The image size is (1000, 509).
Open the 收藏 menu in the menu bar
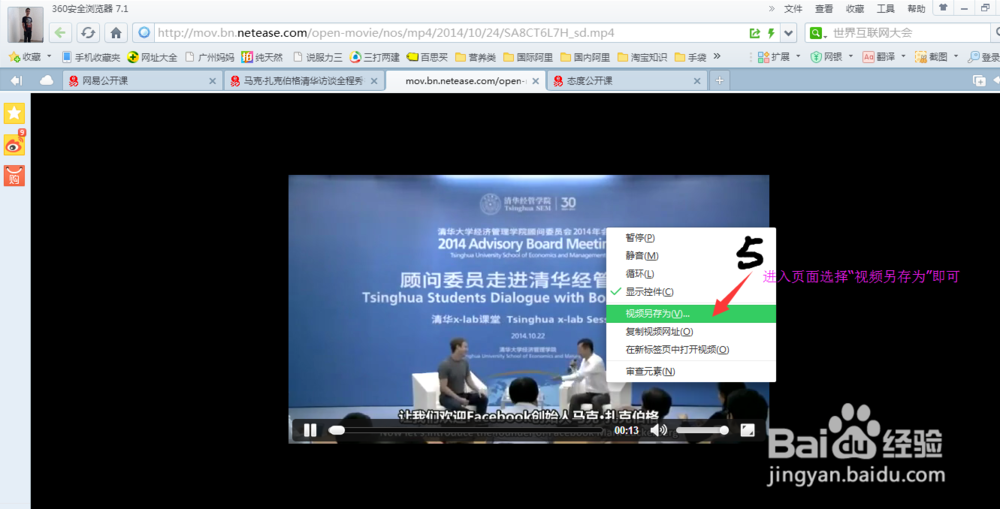click(x=855, y=9)
